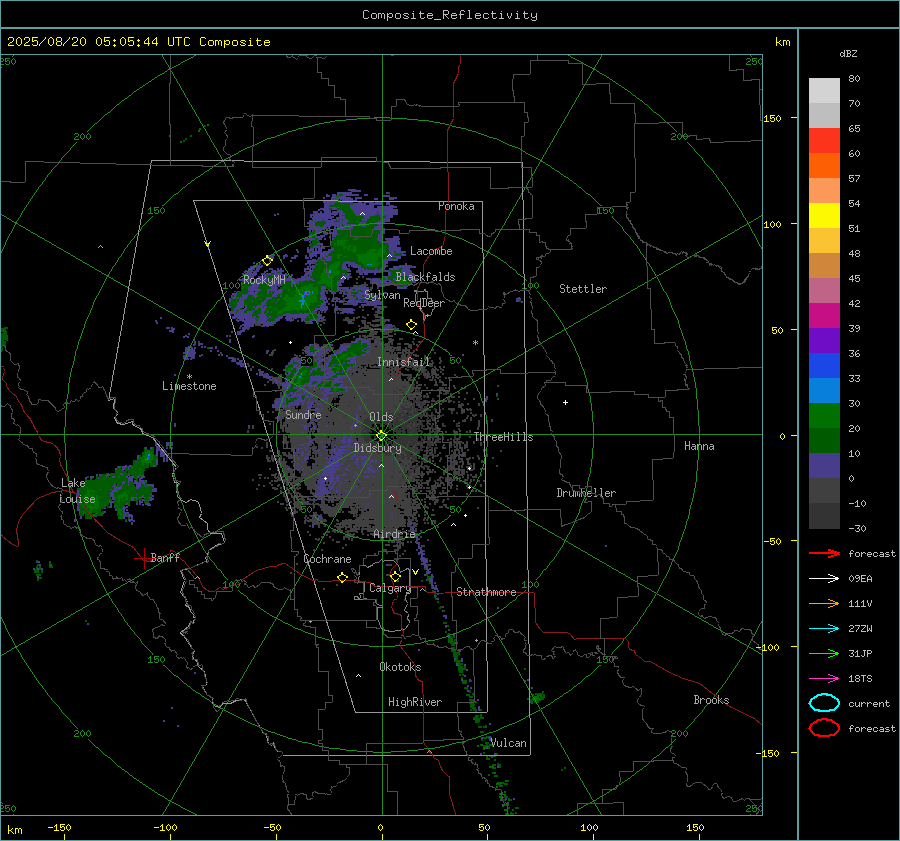The image size is (900, 841).
Task: Click the yellow diamond marker near RockyMH
Action: click(x=267, y=261)
